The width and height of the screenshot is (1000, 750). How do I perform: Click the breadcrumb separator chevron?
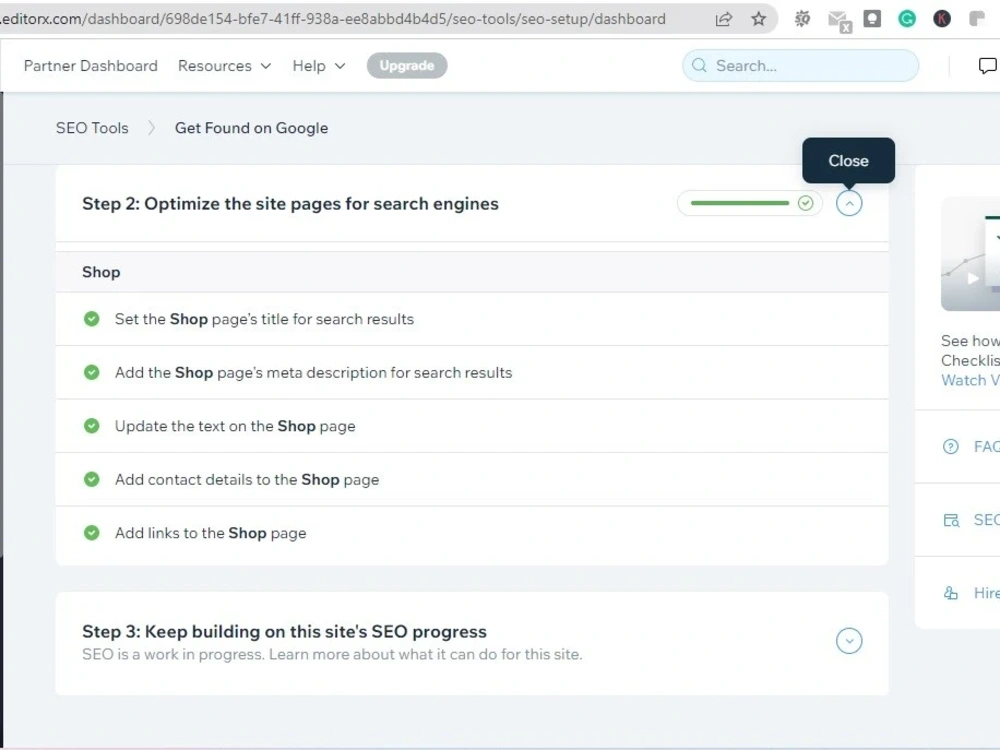point(151,128)
